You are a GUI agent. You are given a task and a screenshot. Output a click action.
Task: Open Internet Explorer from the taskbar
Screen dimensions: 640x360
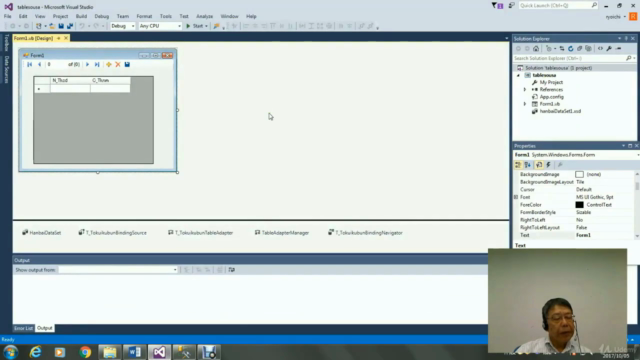[x=36, y=352]
